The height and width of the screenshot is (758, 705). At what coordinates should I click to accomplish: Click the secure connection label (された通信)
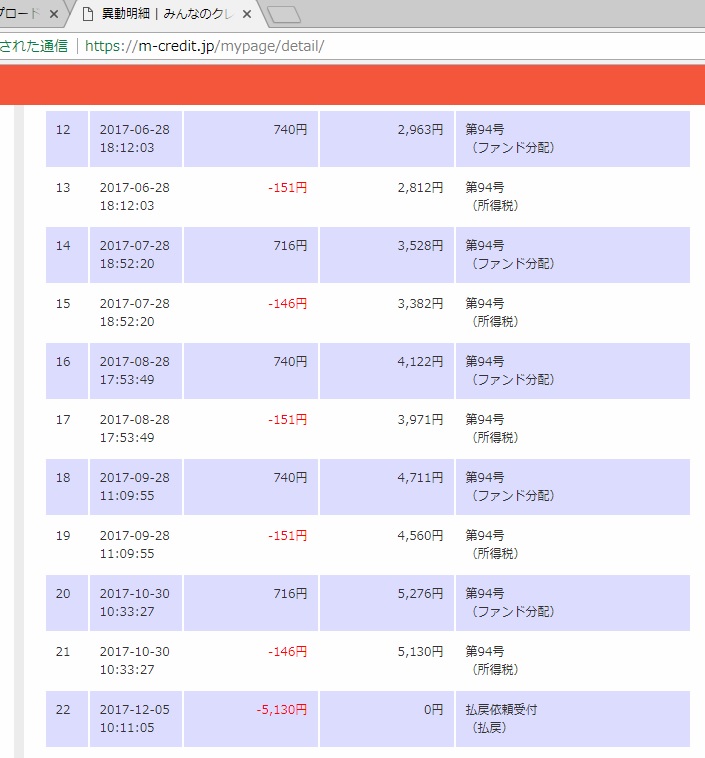click(x=34, y=46)
